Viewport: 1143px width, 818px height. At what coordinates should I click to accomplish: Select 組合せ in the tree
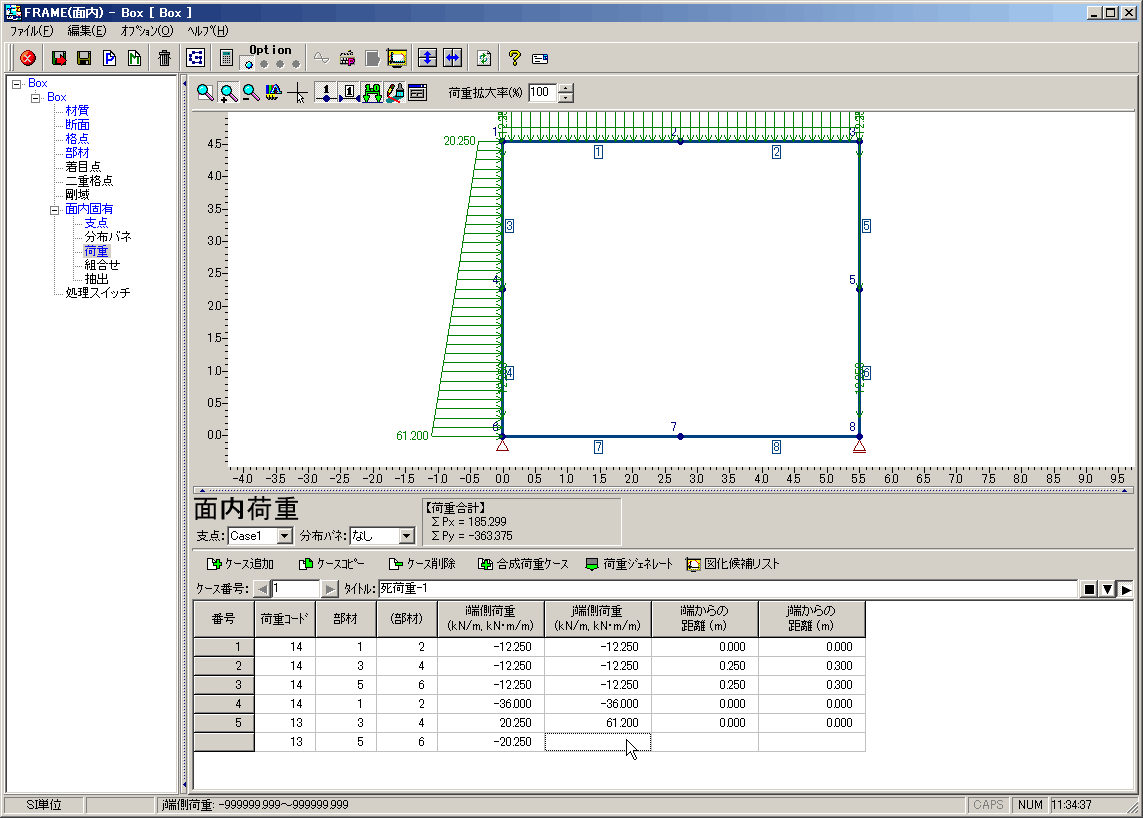pyautogui.click(x=102, y=265)
